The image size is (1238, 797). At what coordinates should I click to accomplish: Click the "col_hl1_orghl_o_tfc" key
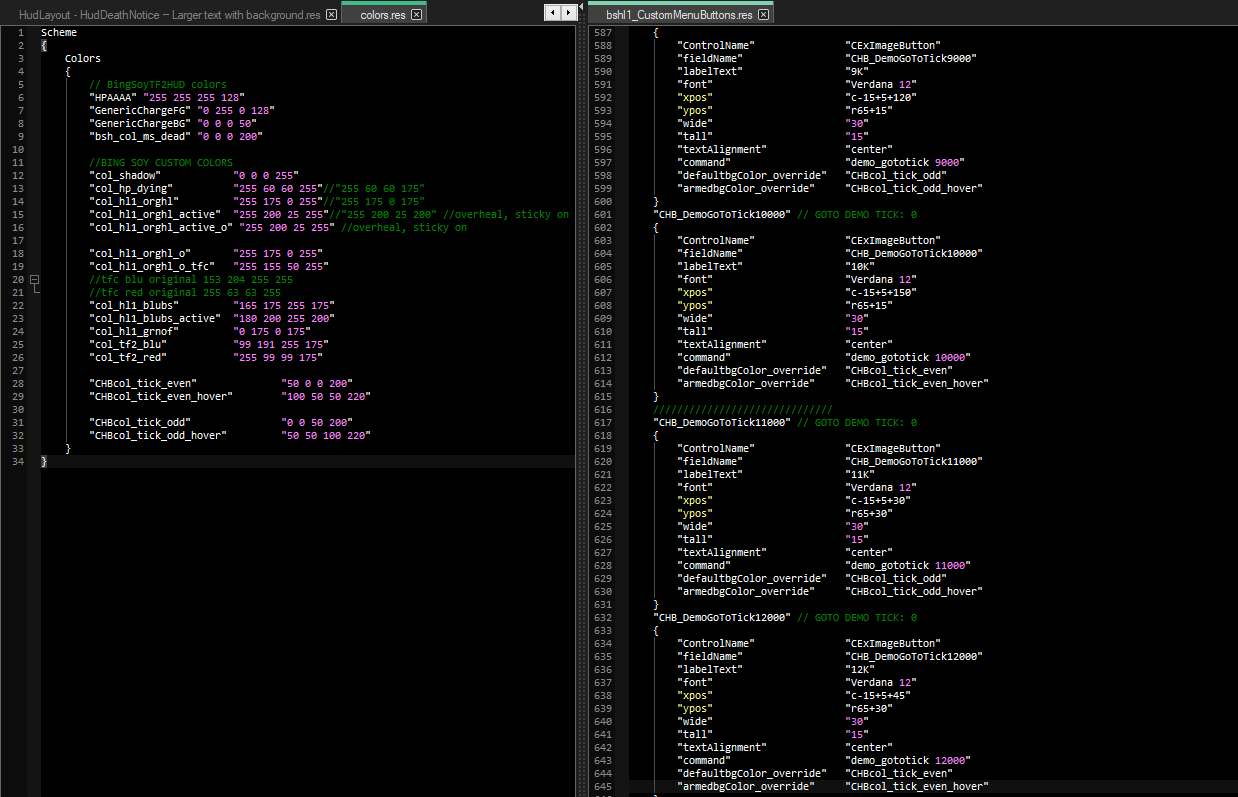[x=152, y=267]
